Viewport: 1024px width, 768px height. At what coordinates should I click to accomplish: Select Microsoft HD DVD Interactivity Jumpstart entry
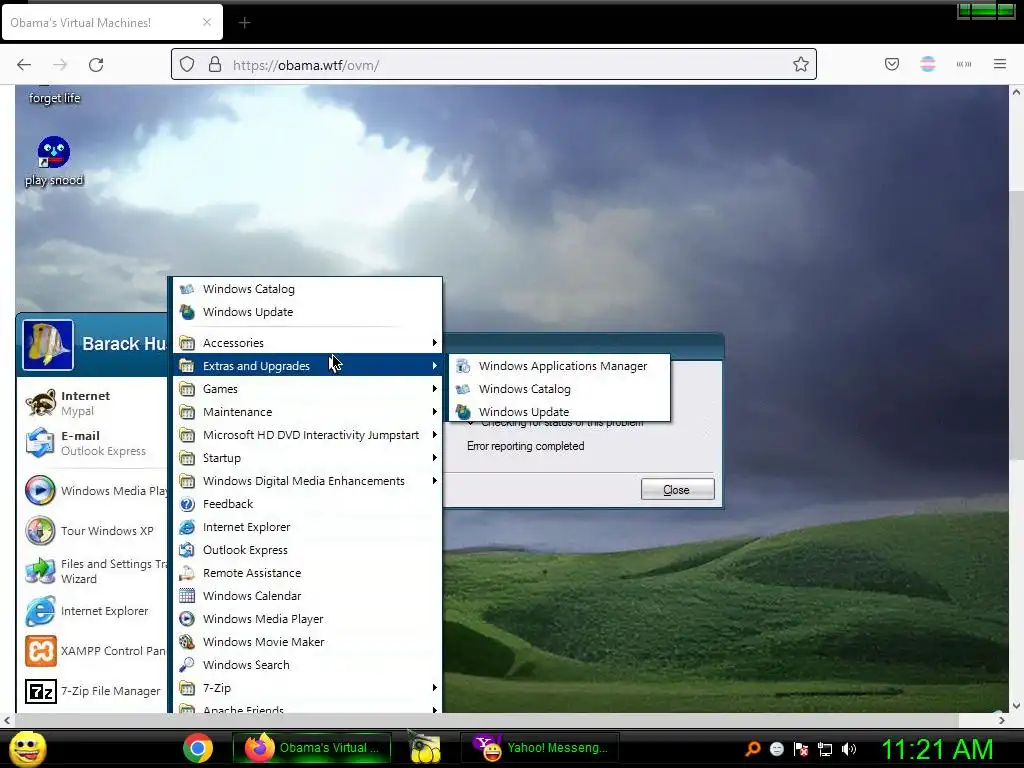[308, 435]
